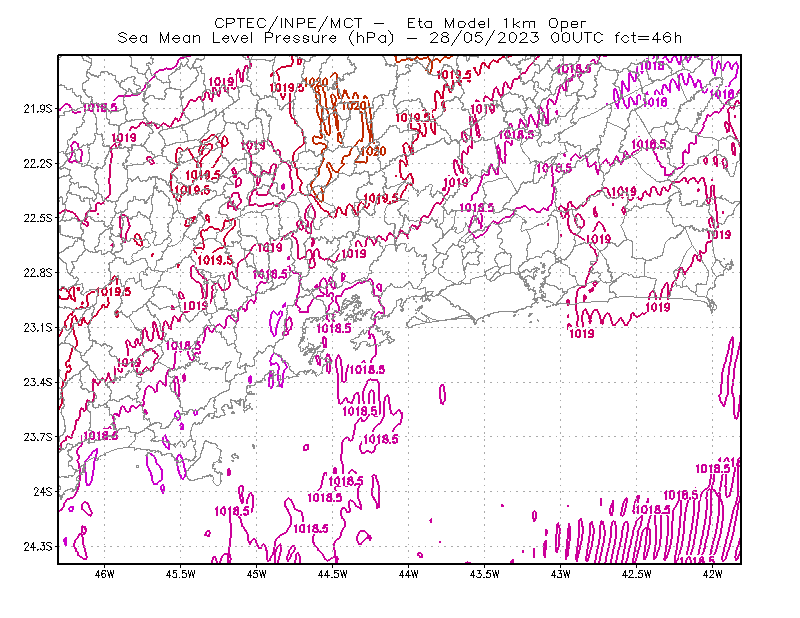Click the 23.1S latitude axis label
Image resolution: width=800 pixels, height=618 pixels.
pyautogui.click(x=38, y=327)
